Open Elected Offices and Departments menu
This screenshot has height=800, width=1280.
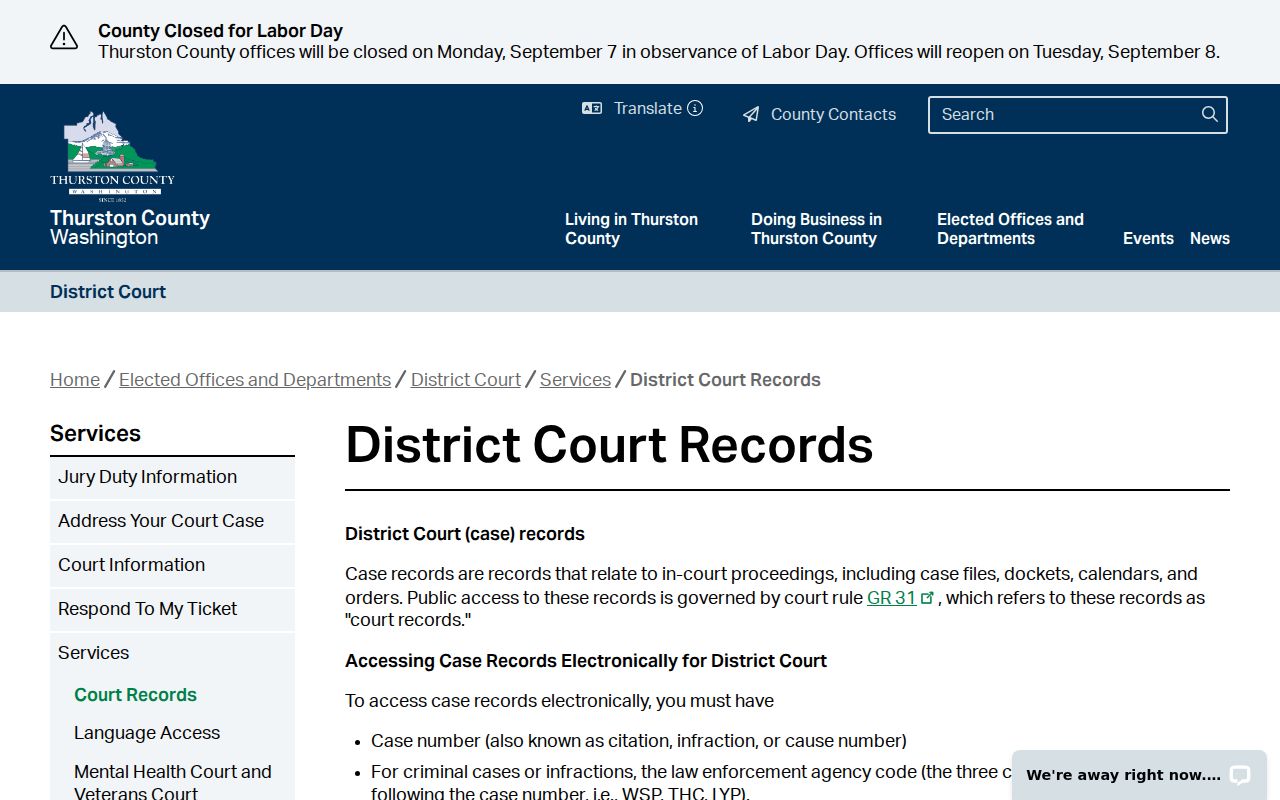tap(1010, 229)
